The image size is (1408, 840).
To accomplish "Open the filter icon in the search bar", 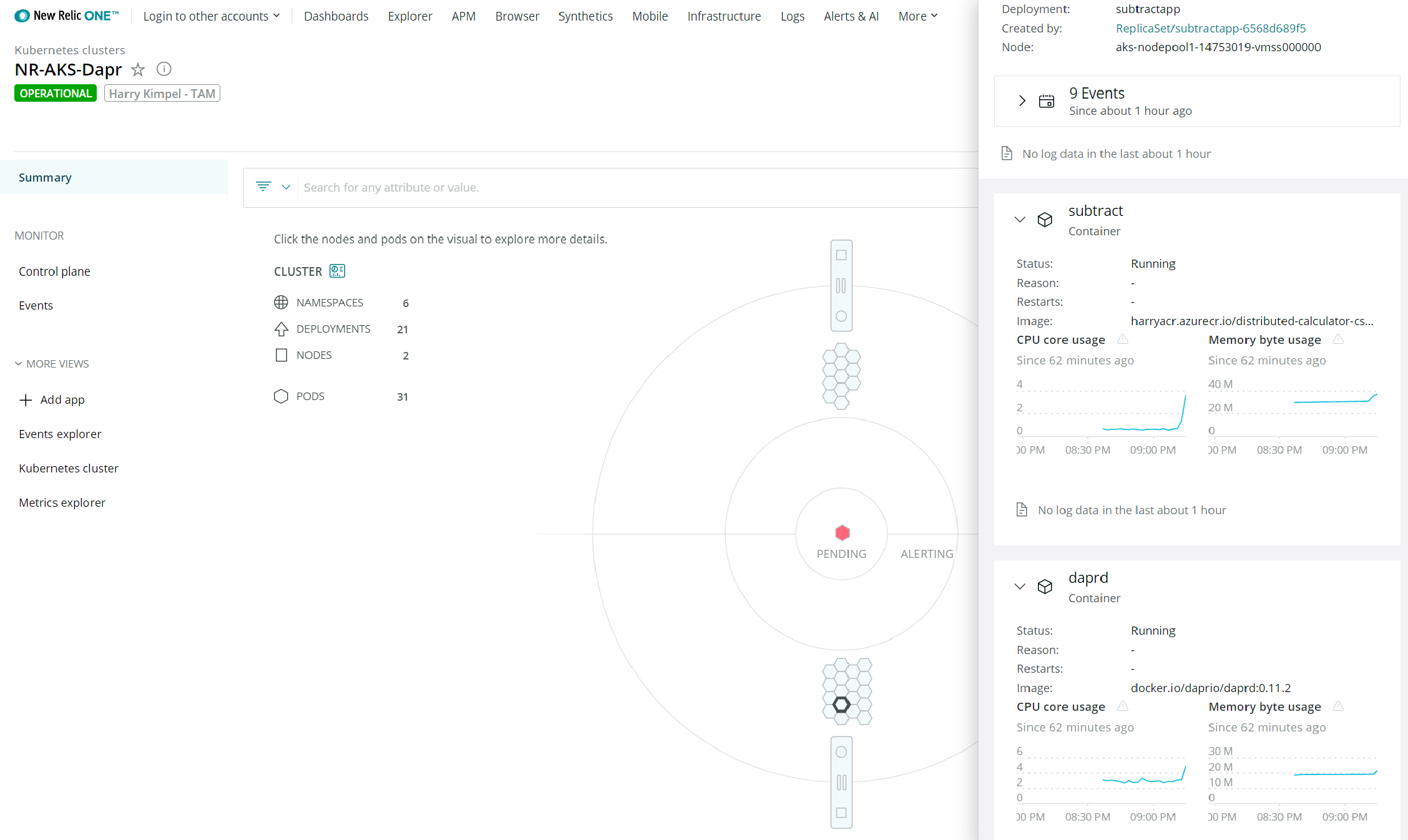I will 263,187.
